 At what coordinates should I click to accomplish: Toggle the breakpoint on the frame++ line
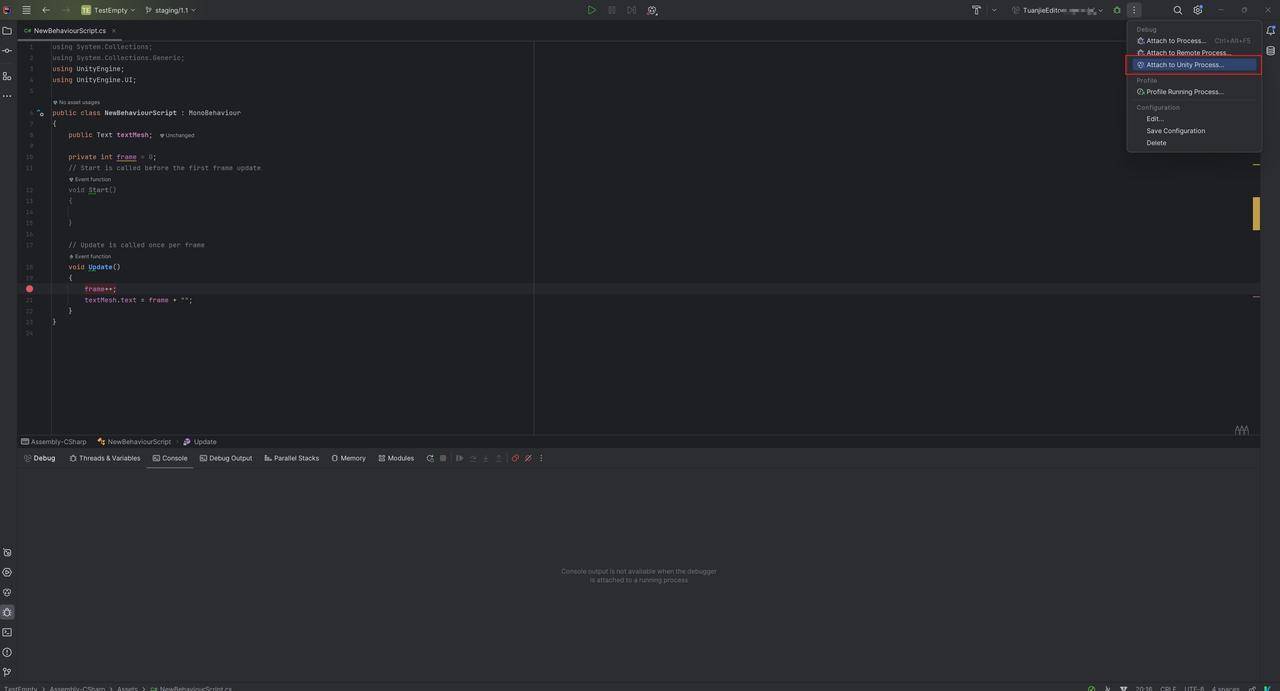click(29, 289)
